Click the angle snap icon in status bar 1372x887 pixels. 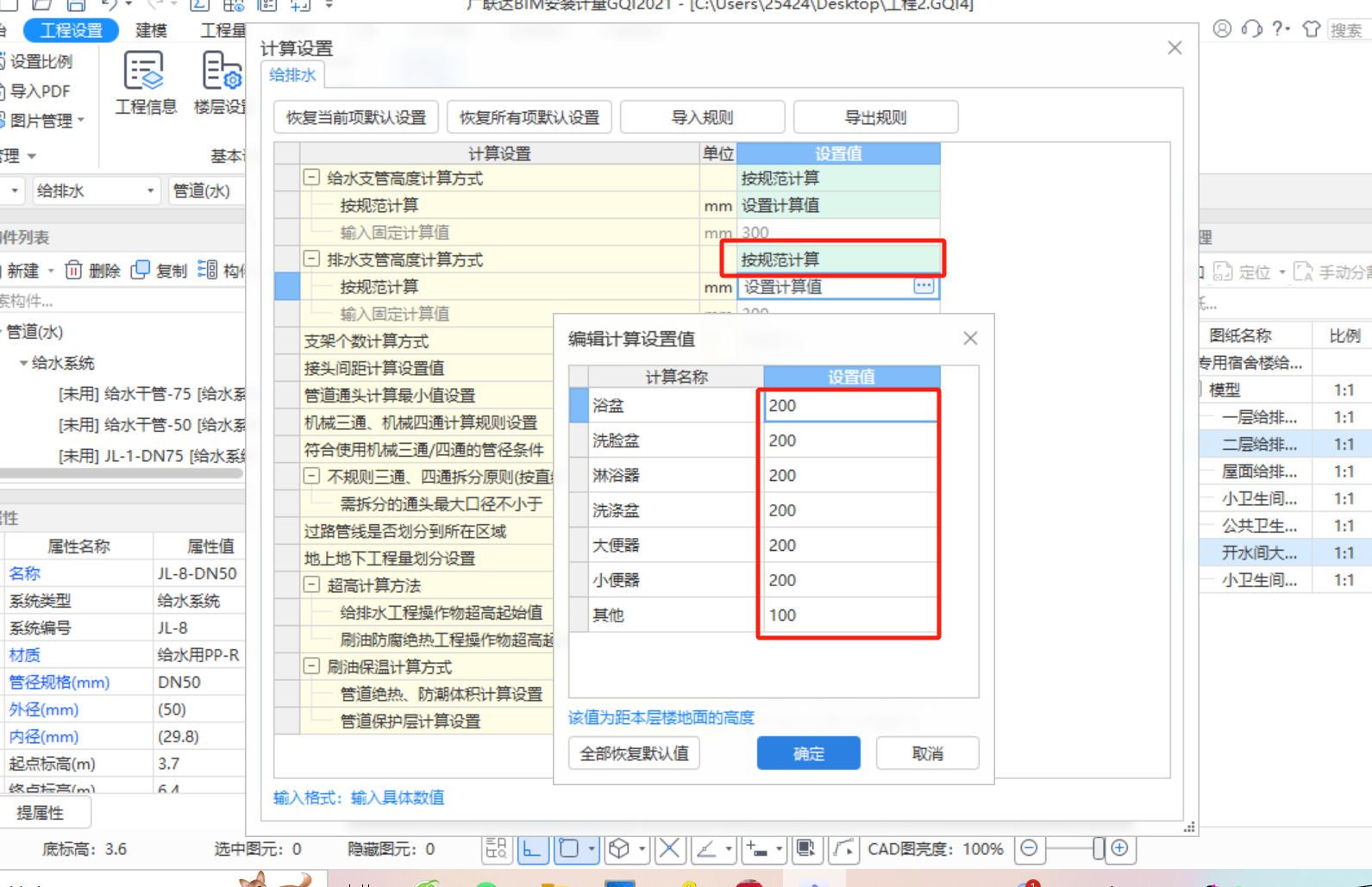[707, 849]
